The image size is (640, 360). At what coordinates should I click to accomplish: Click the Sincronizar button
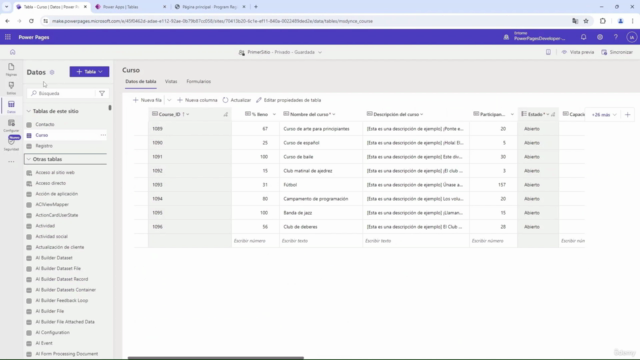[617, 52]
